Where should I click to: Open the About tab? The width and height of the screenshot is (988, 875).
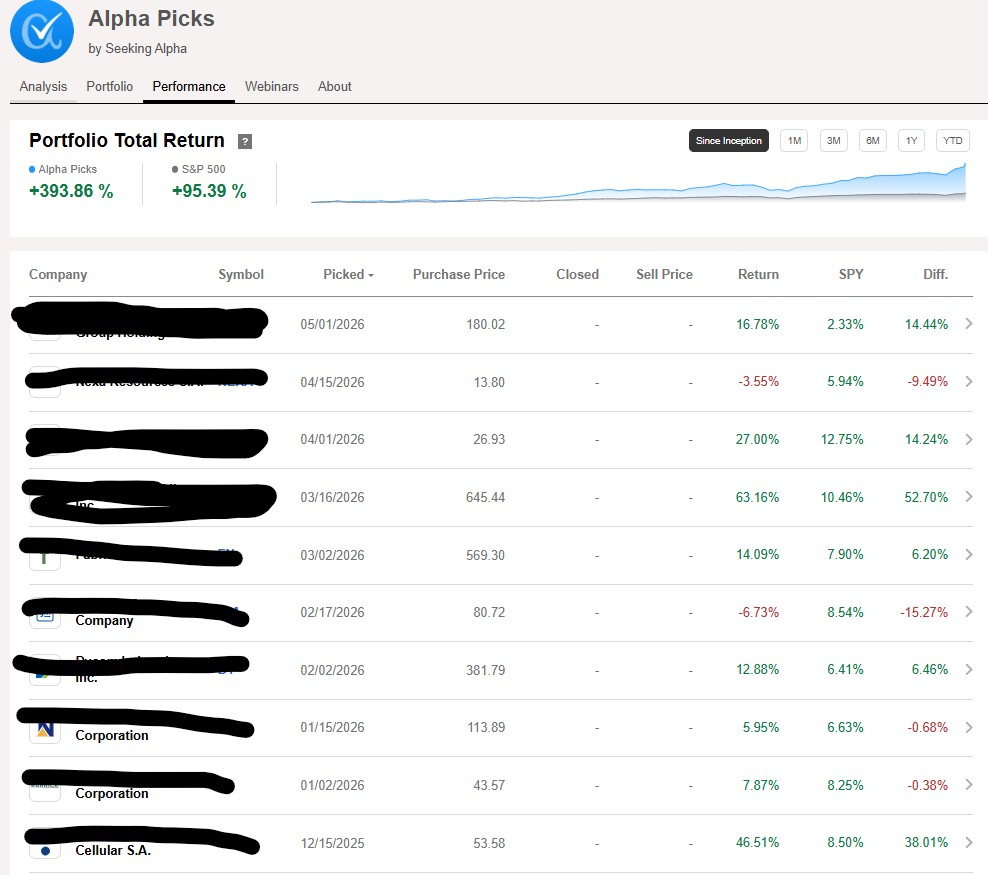pyautogui.click(x=335, y=86)
